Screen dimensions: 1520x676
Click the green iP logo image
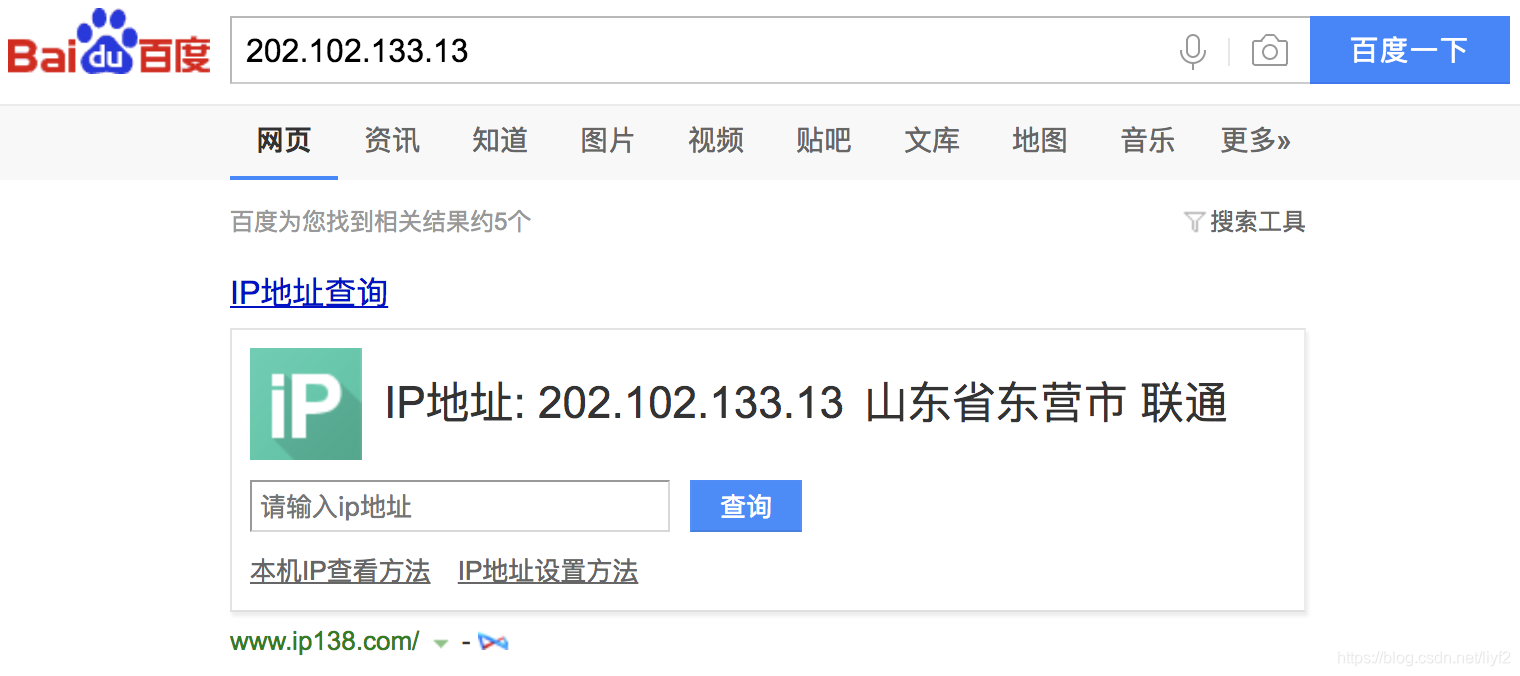tap(306, 404)
